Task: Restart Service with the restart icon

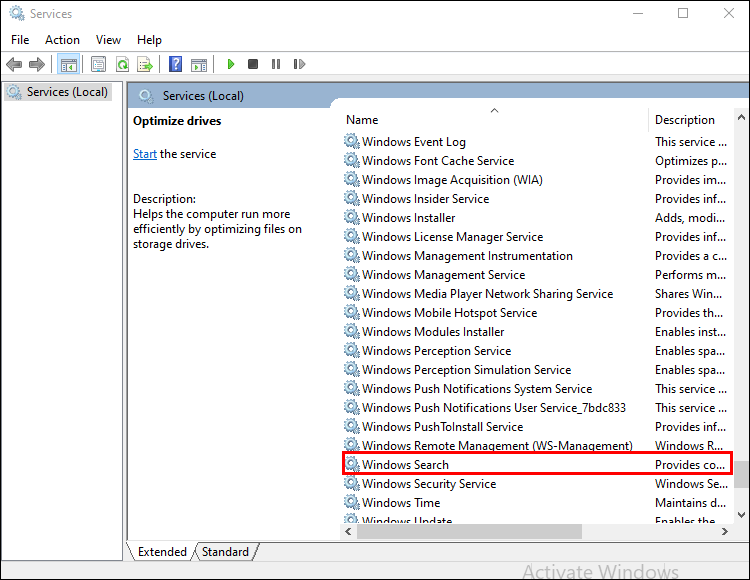Action: (299, 64)
